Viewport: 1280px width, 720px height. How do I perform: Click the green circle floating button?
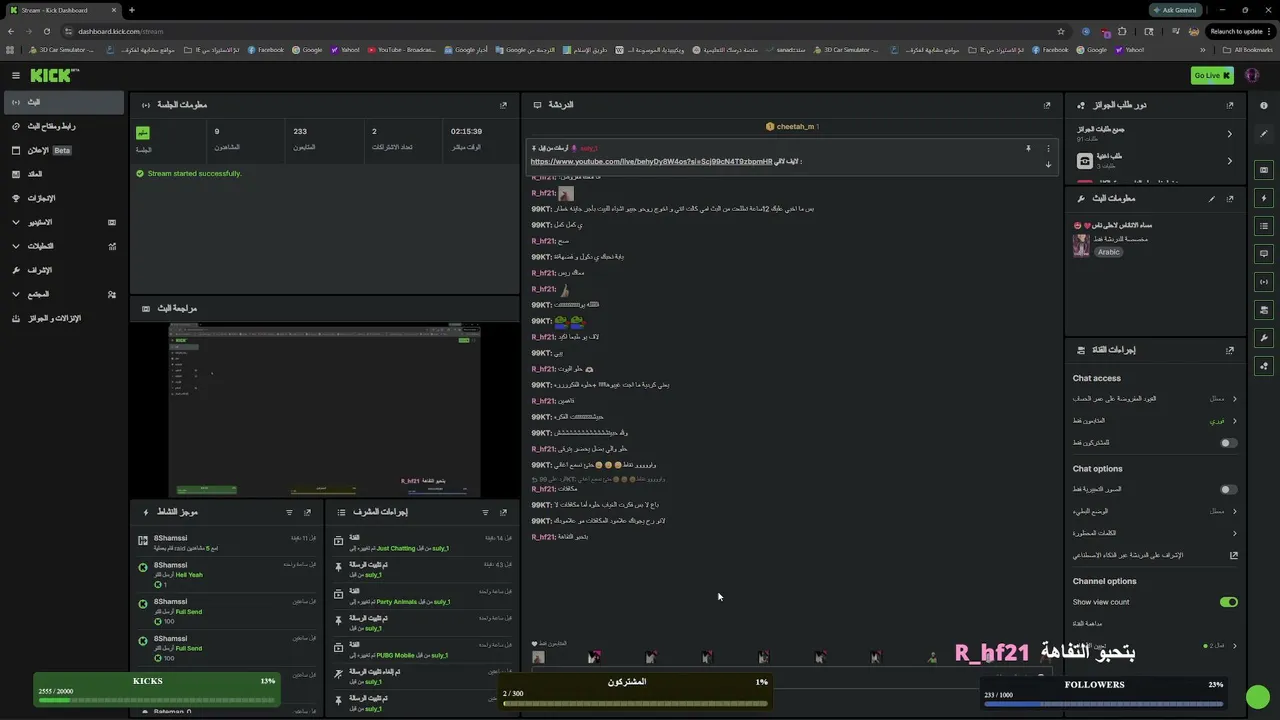tap(1258, 696)
